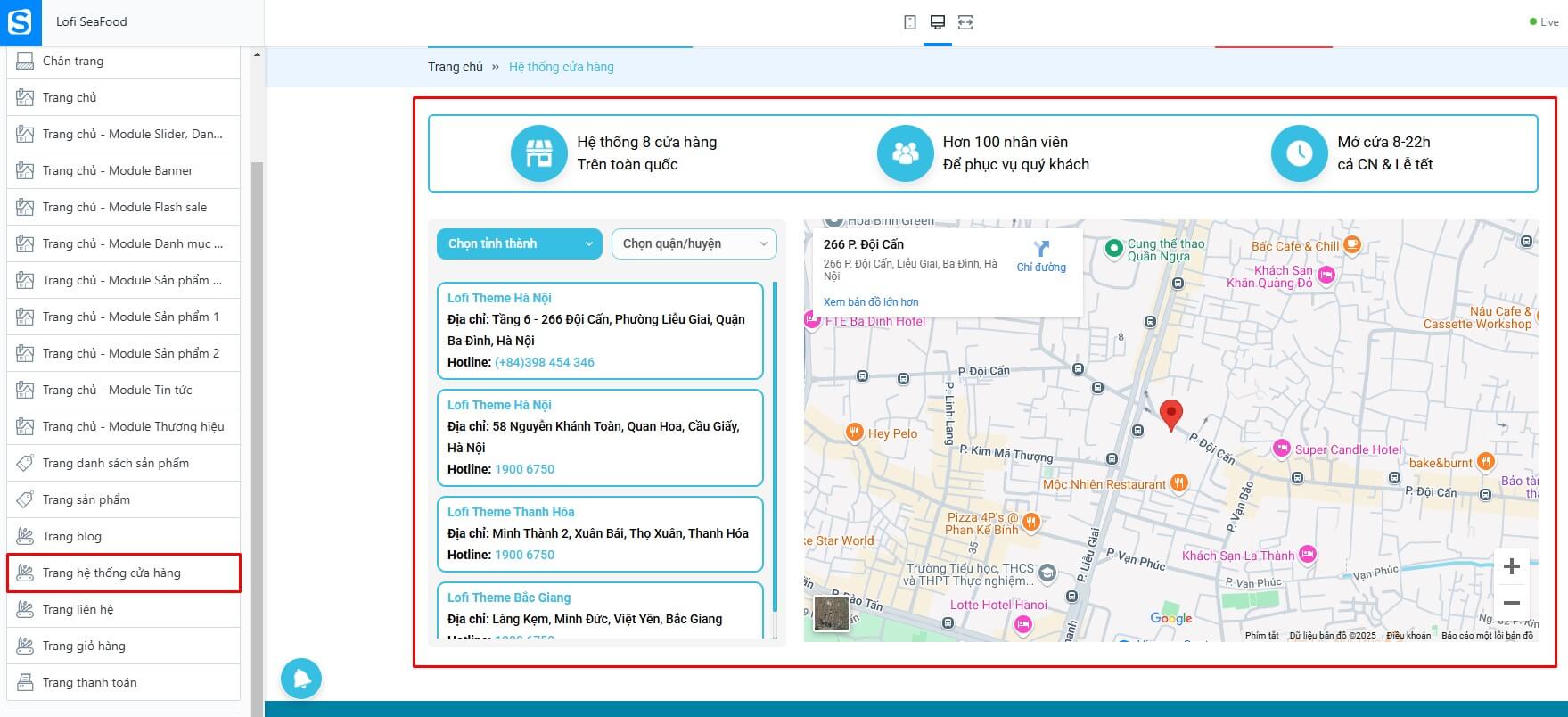Image resolution: width=1568 pixels, height=717 pixels.
Task: Click the Super Candle Hotel marker
Action: tap(1282, 449)
